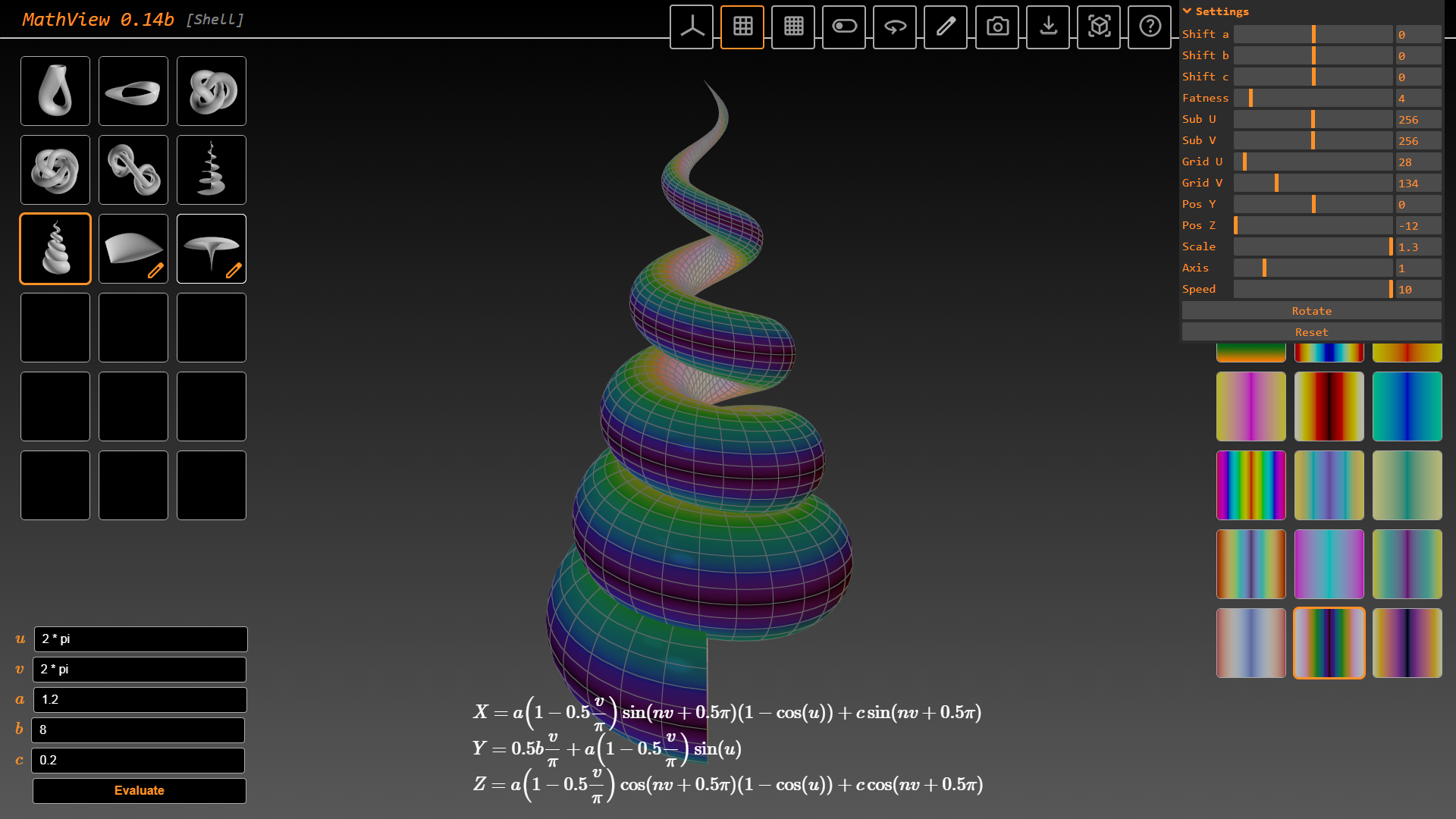
Task: Toggle the coarse grid overlay icon
Action: 742,27
